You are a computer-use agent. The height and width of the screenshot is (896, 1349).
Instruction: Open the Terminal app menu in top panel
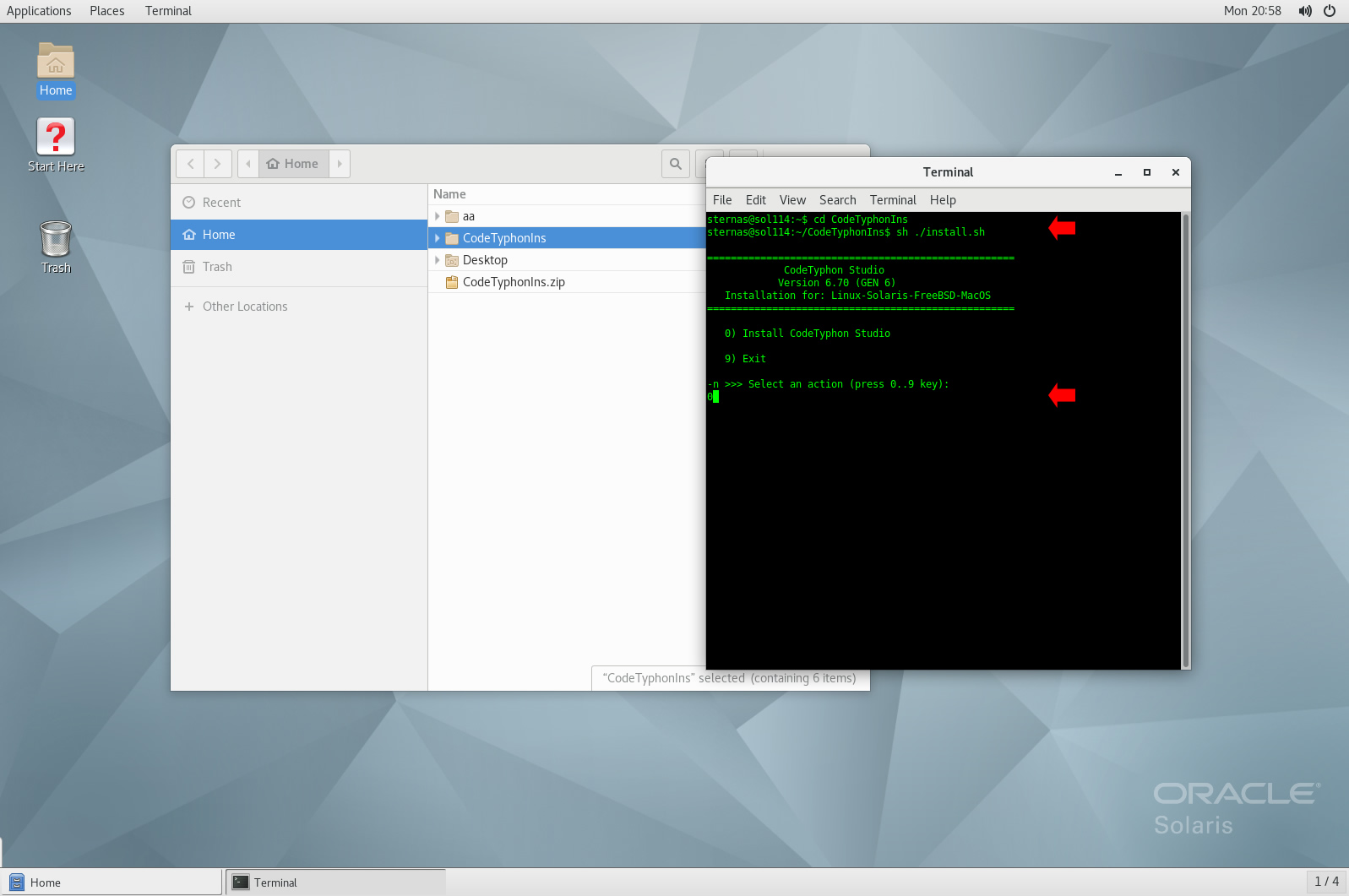[168, 11]
